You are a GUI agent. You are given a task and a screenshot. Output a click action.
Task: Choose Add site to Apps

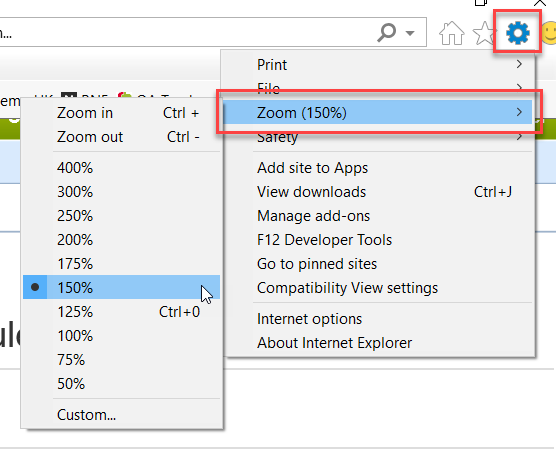tap(377, 168)
